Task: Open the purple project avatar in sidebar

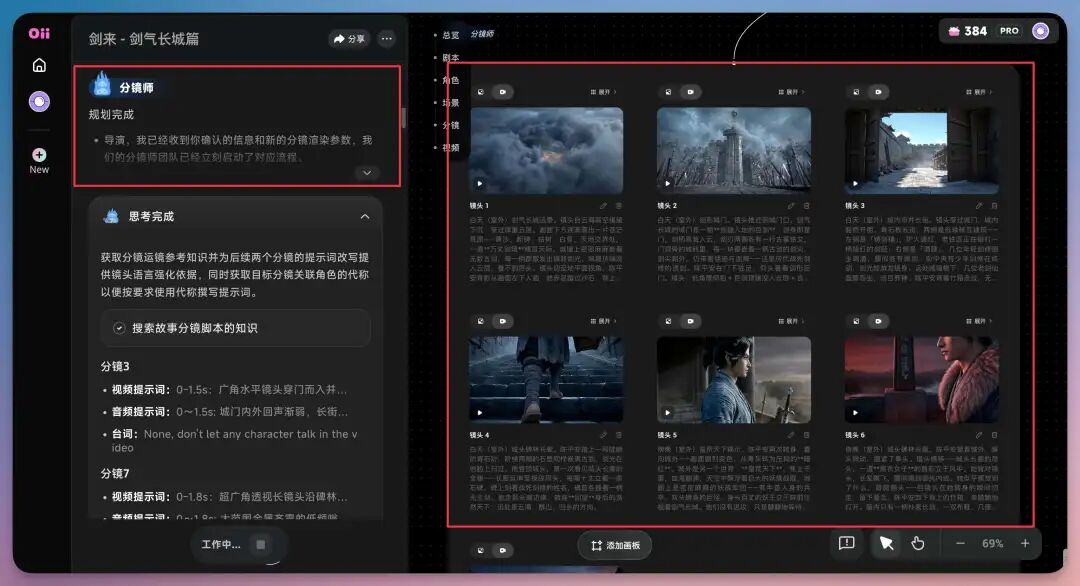Action: (39, 102)
